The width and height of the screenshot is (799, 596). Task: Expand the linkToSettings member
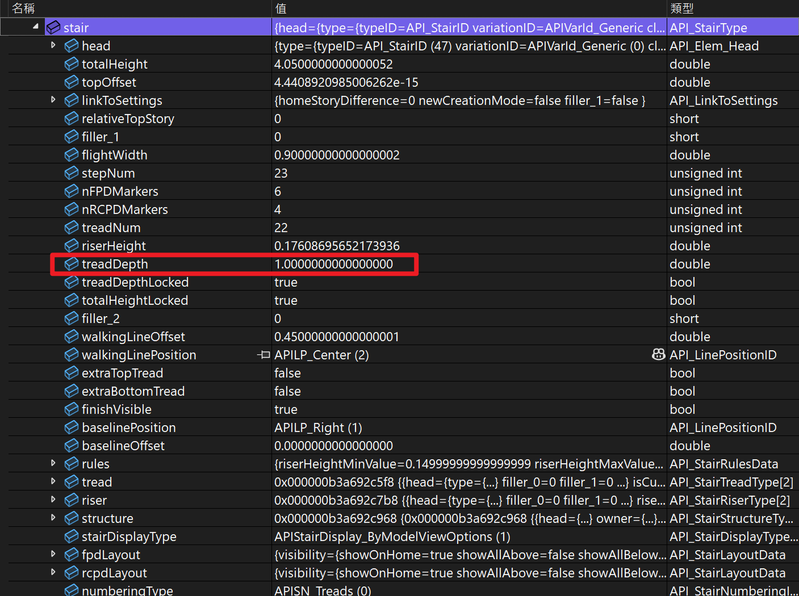tap(53, 100)
